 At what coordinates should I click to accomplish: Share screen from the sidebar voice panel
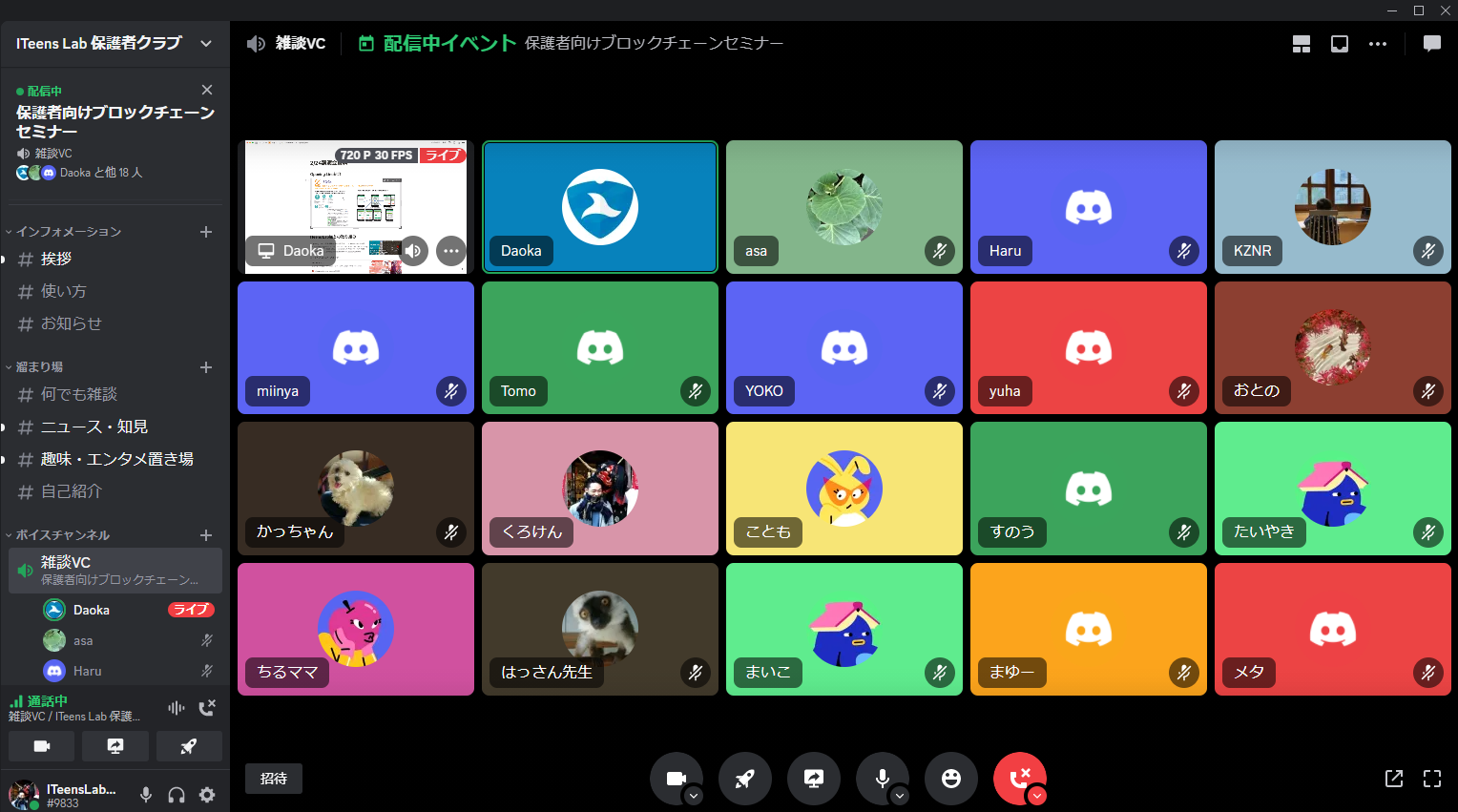click(x=115, y=746)
